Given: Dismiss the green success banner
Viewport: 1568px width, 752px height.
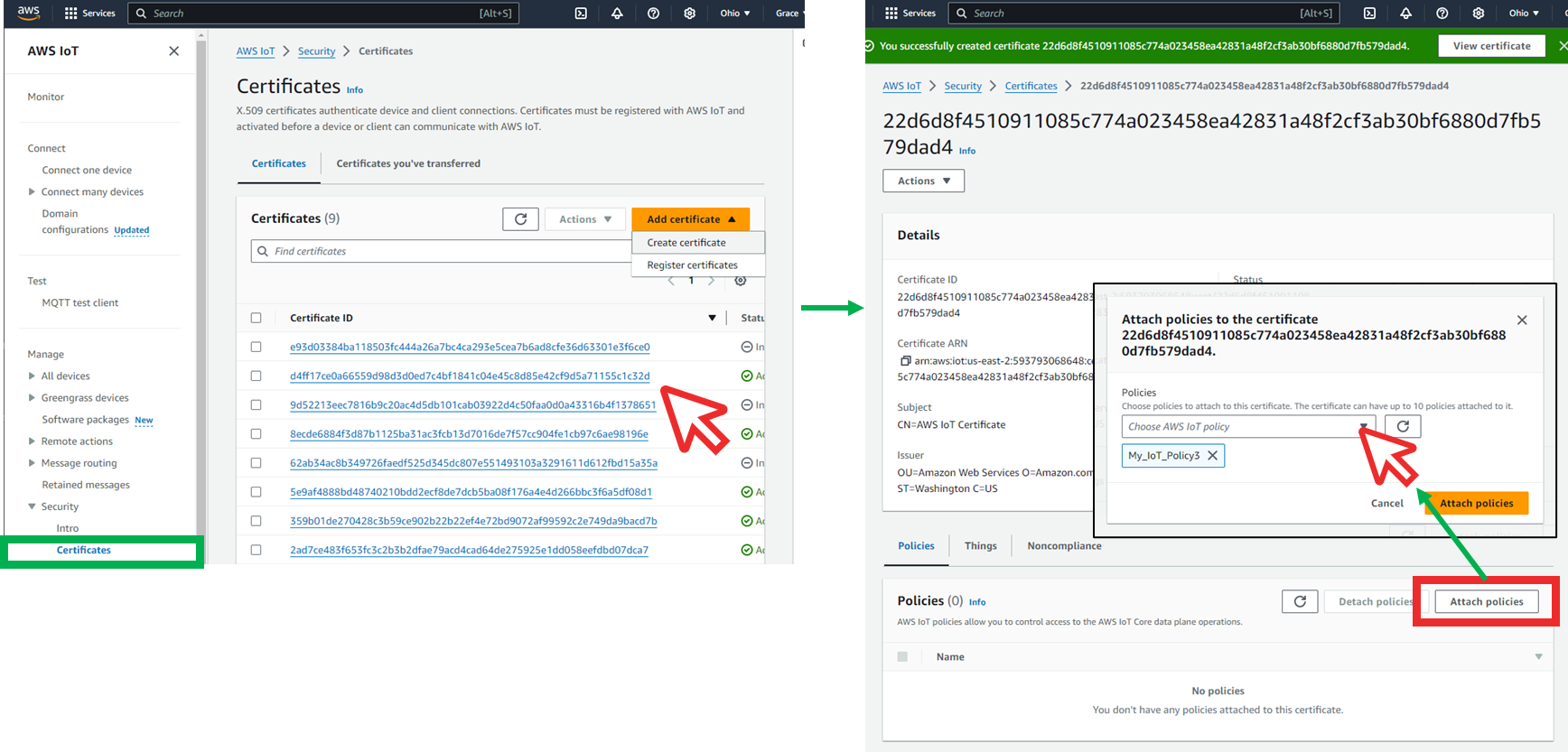Looking at the screenshot, I should click(x=1563, y=46).
